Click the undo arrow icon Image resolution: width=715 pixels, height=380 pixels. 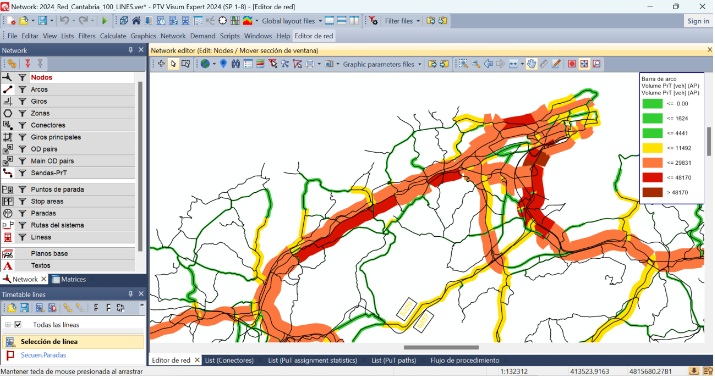(64, 21)
